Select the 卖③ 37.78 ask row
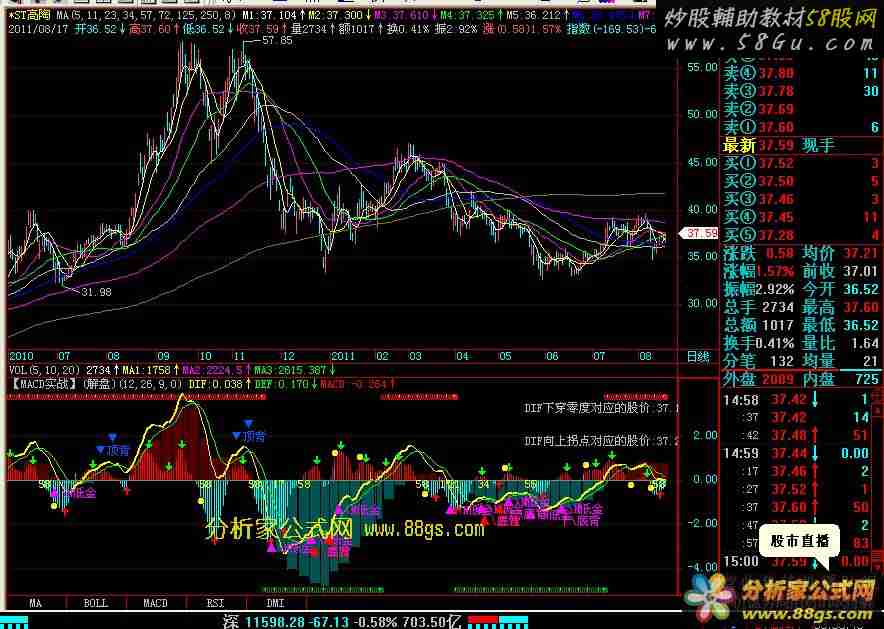 pyautogui.click(x=801, y=91)
